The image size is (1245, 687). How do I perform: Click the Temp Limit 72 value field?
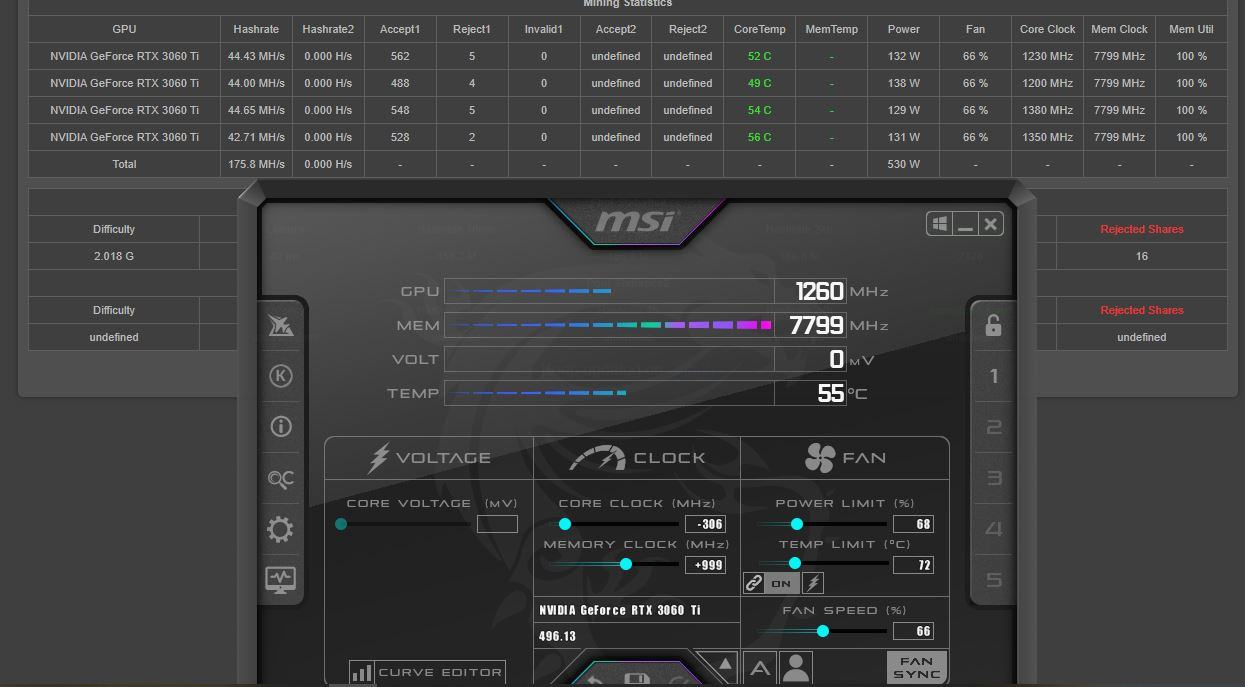click(914, 565)
